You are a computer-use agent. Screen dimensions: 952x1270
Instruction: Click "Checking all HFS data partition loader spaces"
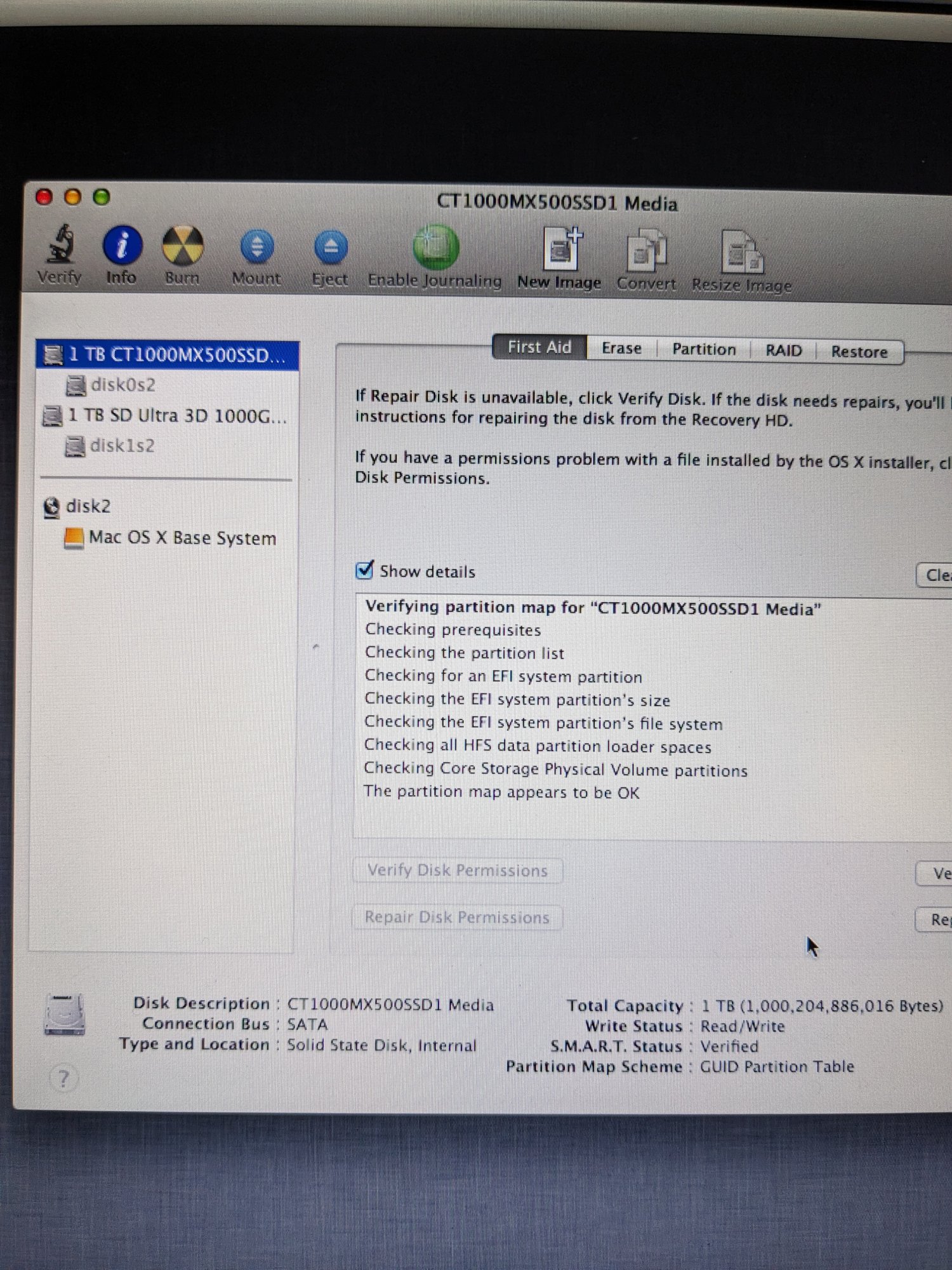click(x=538, y=746)
